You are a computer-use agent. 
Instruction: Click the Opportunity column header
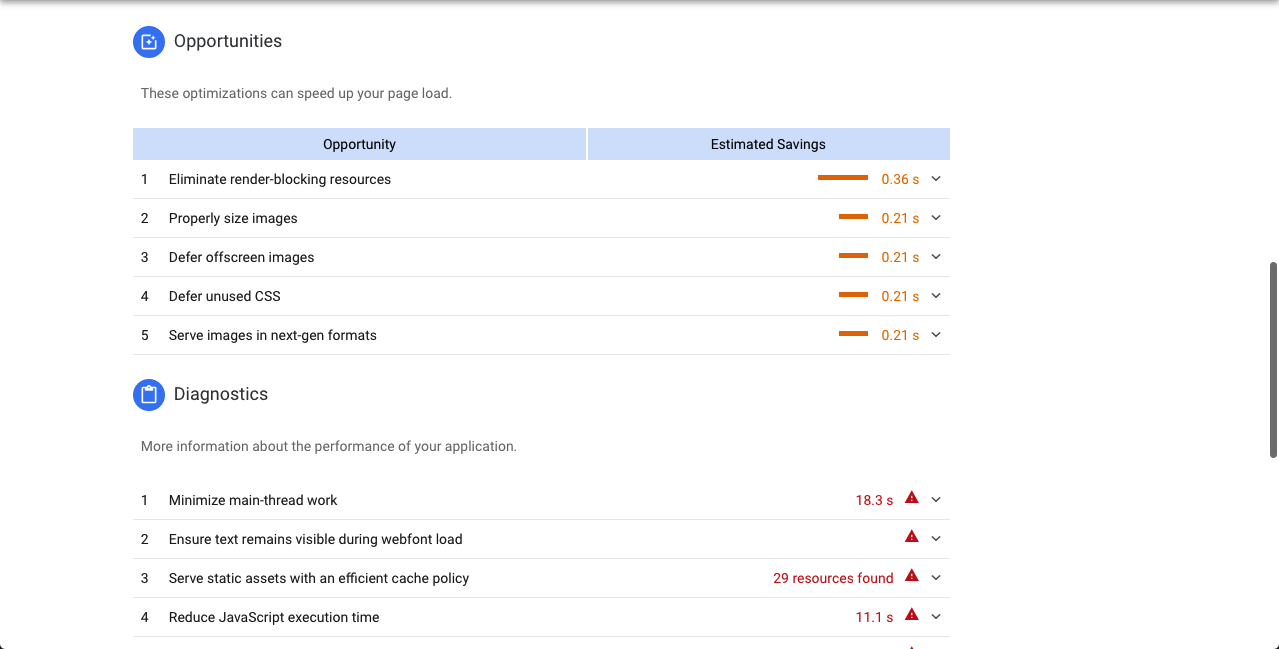359,144
